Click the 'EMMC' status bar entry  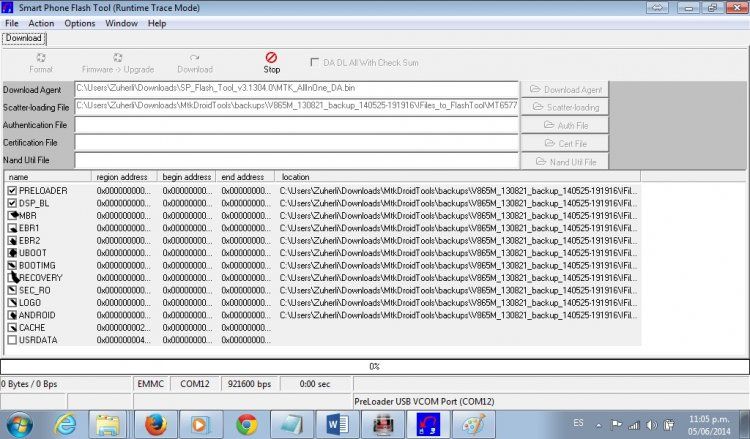150,384
